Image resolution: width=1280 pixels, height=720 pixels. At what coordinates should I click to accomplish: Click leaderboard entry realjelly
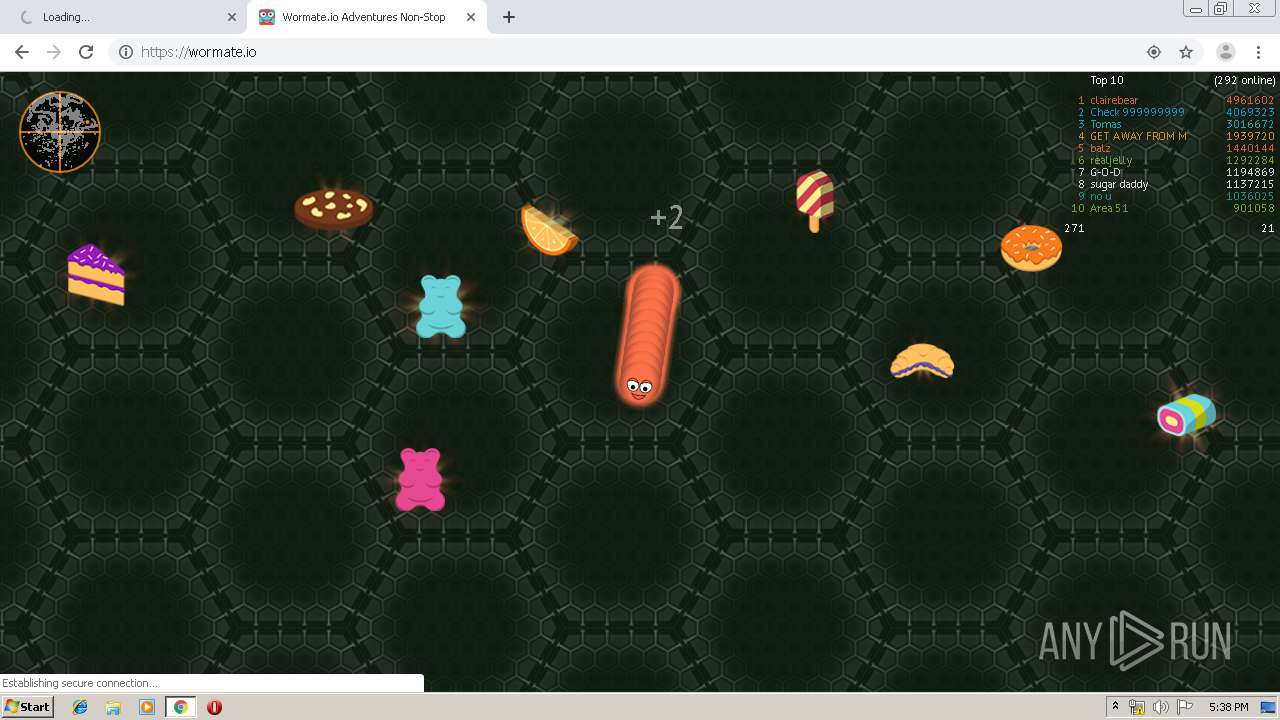[x=1111, y=160]
